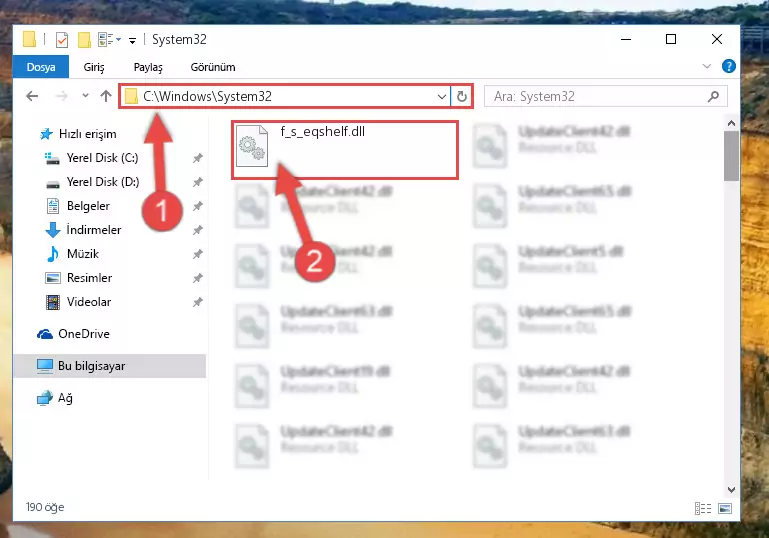
Task: Switch to the Giriş ribbon tab
Action: pos(94,67)
